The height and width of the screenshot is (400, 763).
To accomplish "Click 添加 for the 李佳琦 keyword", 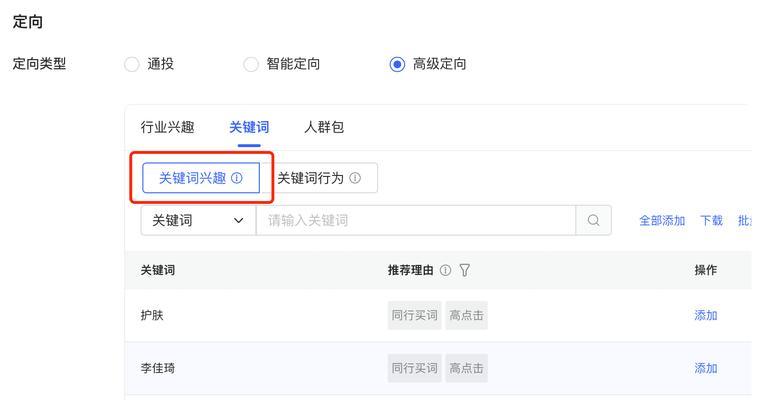I will 706,368.
